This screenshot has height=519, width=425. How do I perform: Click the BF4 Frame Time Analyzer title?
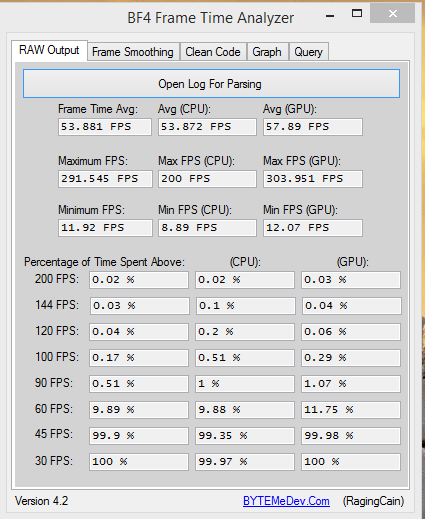(211, 18)
